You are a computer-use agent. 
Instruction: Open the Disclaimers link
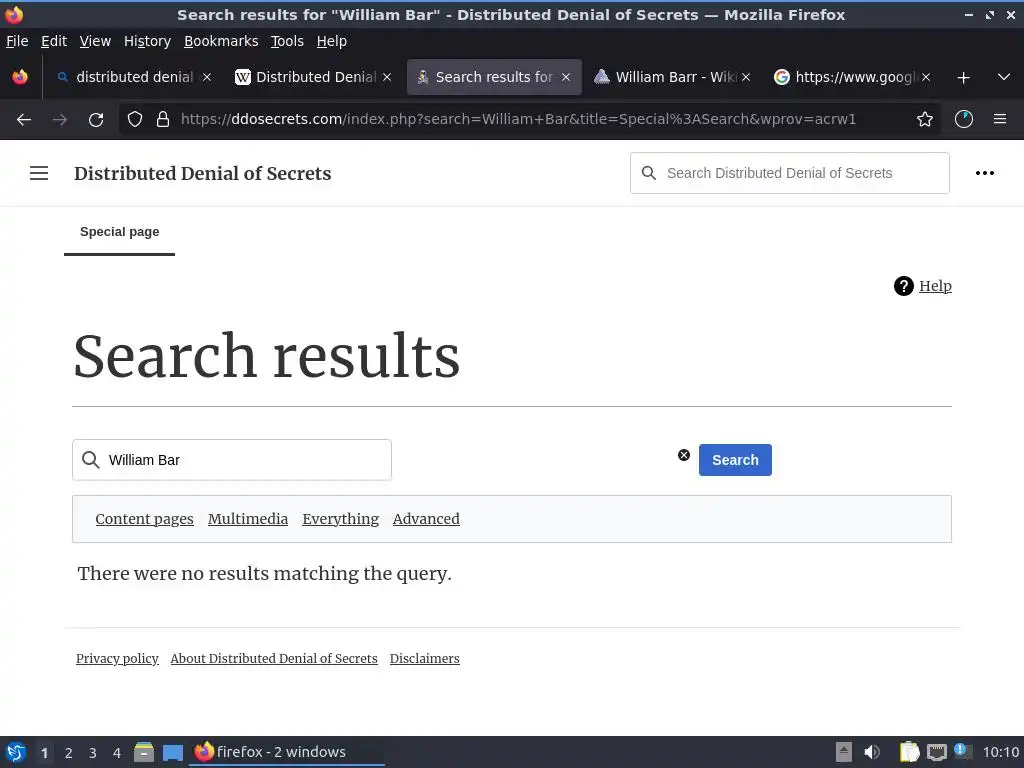click(x=424, y=658)
